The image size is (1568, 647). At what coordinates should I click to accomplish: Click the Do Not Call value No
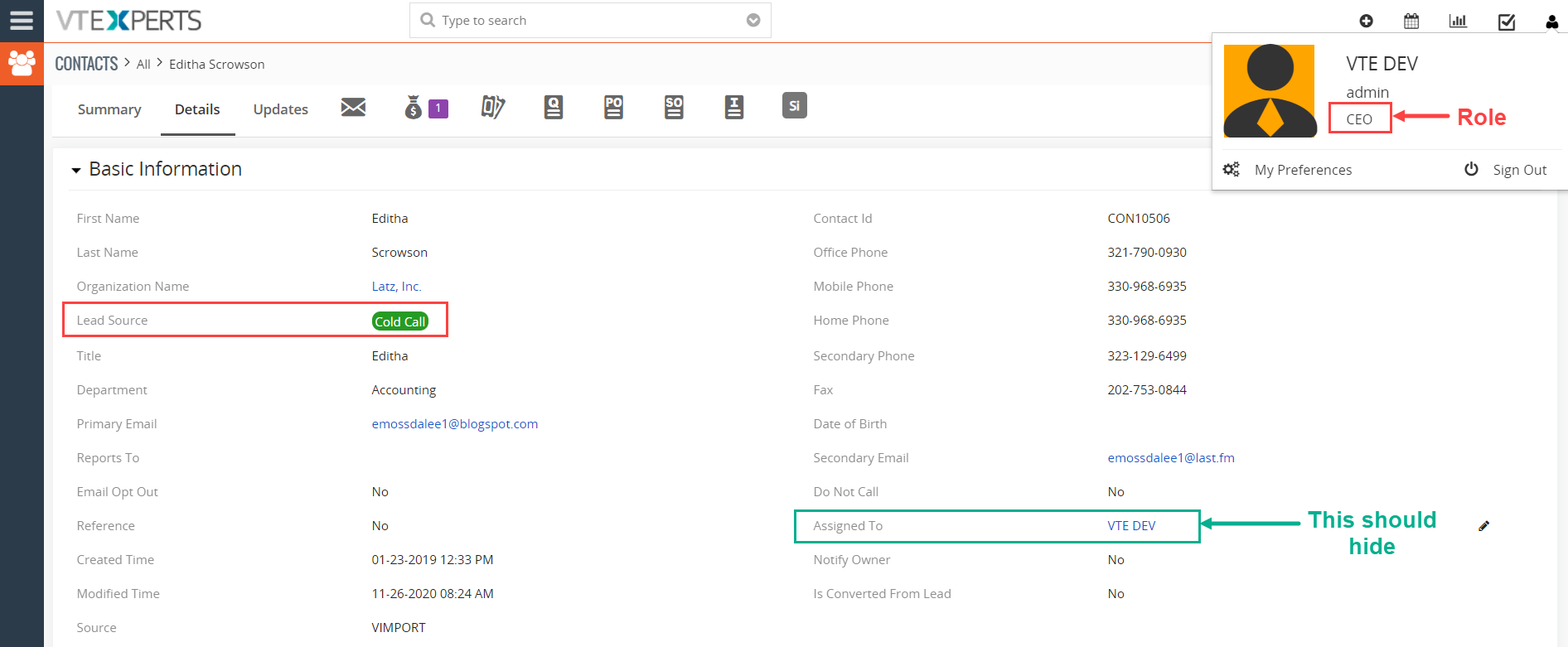coord(1116,492)
